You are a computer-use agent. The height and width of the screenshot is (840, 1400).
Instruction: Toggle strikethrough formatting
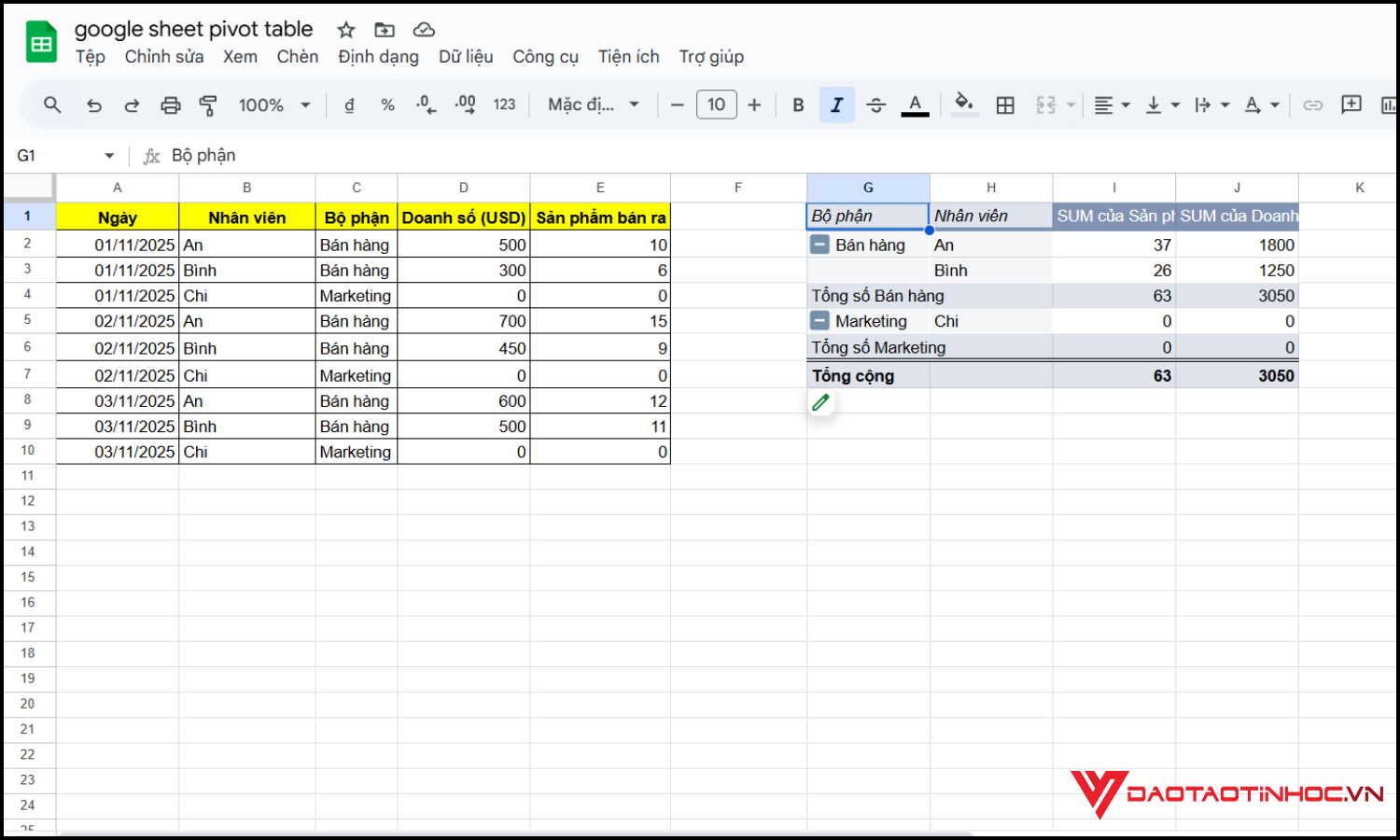tap(875, 105)
